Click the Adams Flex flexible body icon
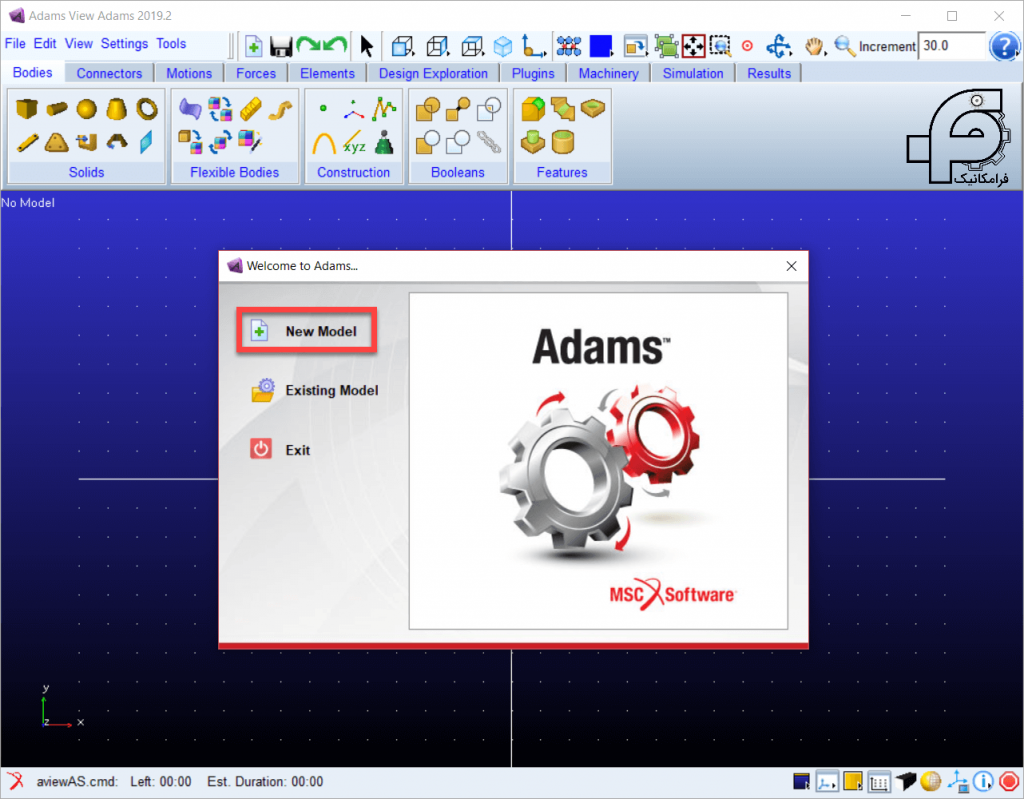 pyautogui.click(x=190, y=108)
